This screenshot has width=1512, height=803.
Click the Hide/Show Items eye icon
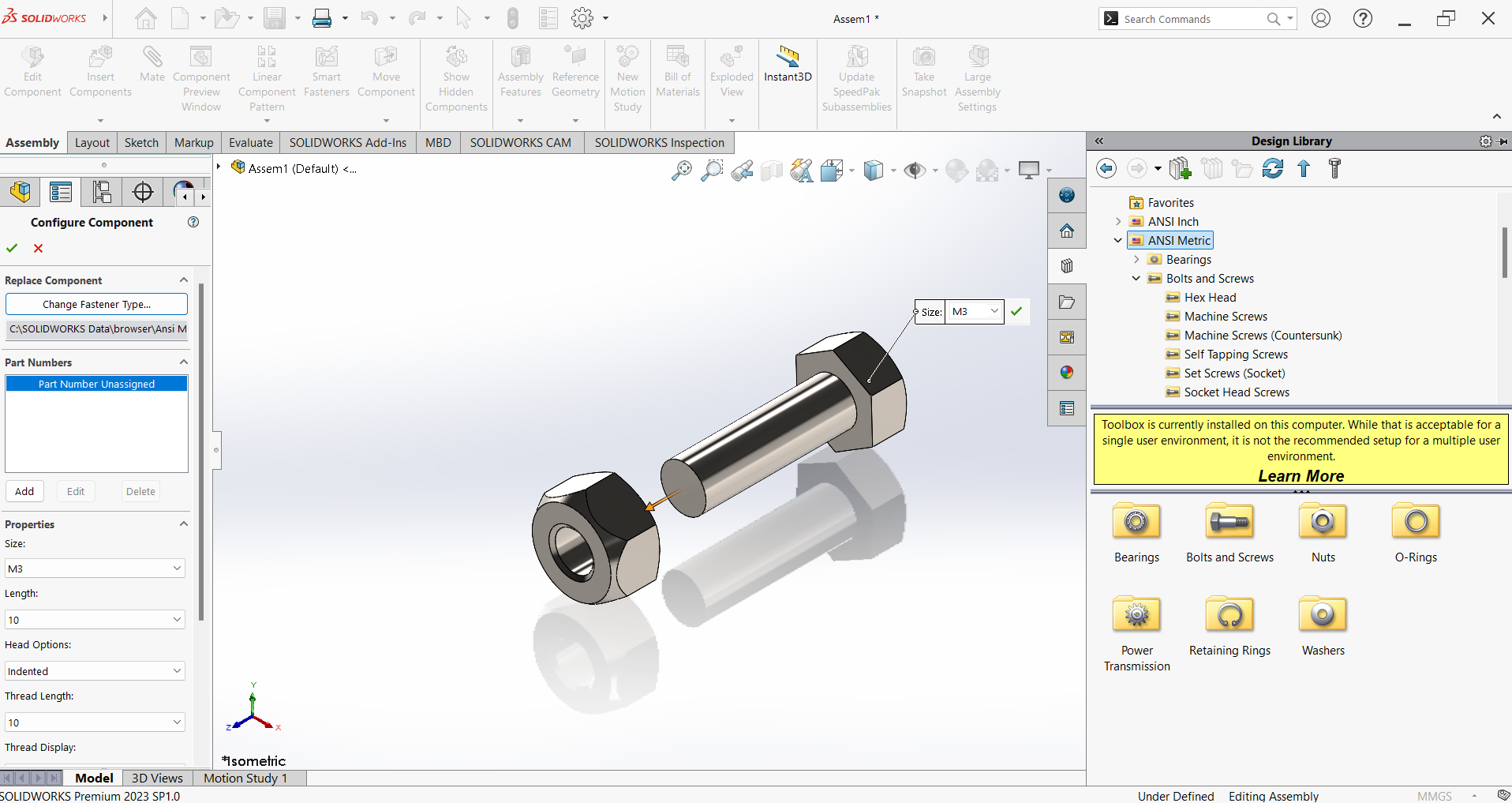(915, 170)
